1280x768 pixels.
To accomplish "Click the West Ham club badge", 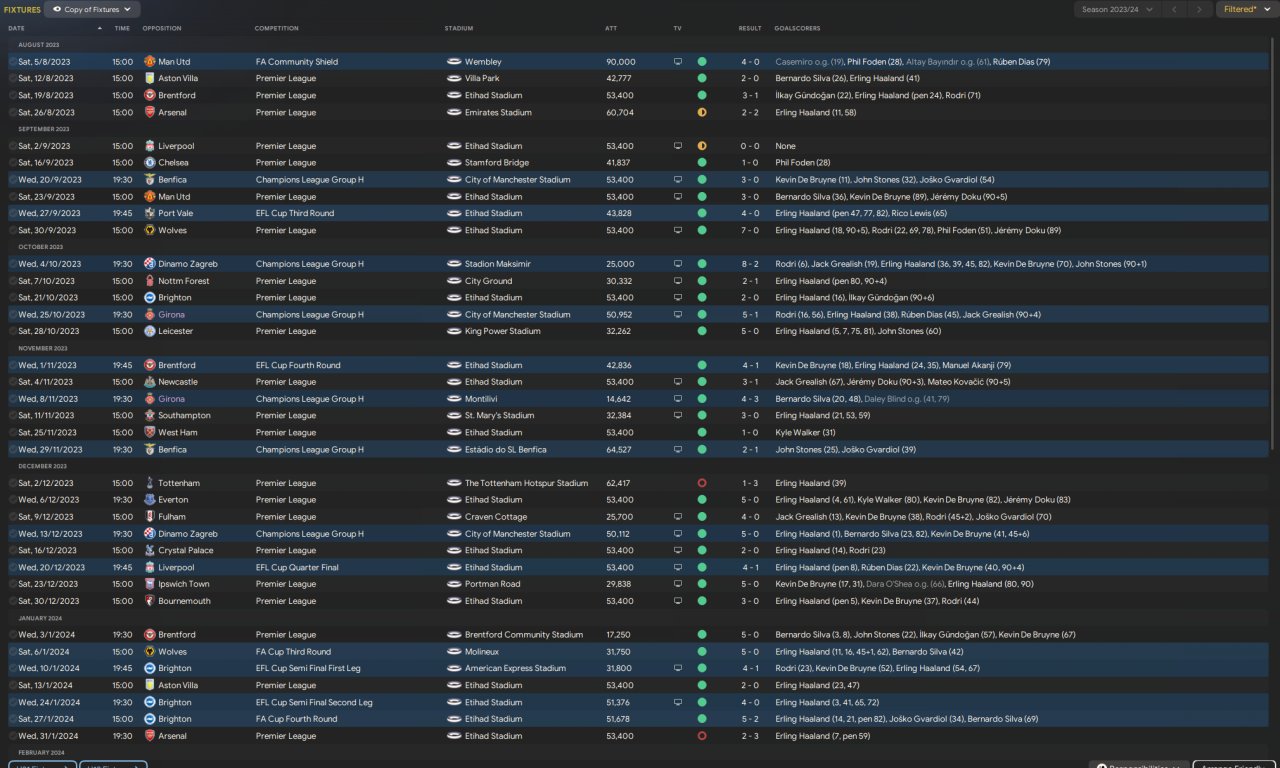I will tap(149, 432).
